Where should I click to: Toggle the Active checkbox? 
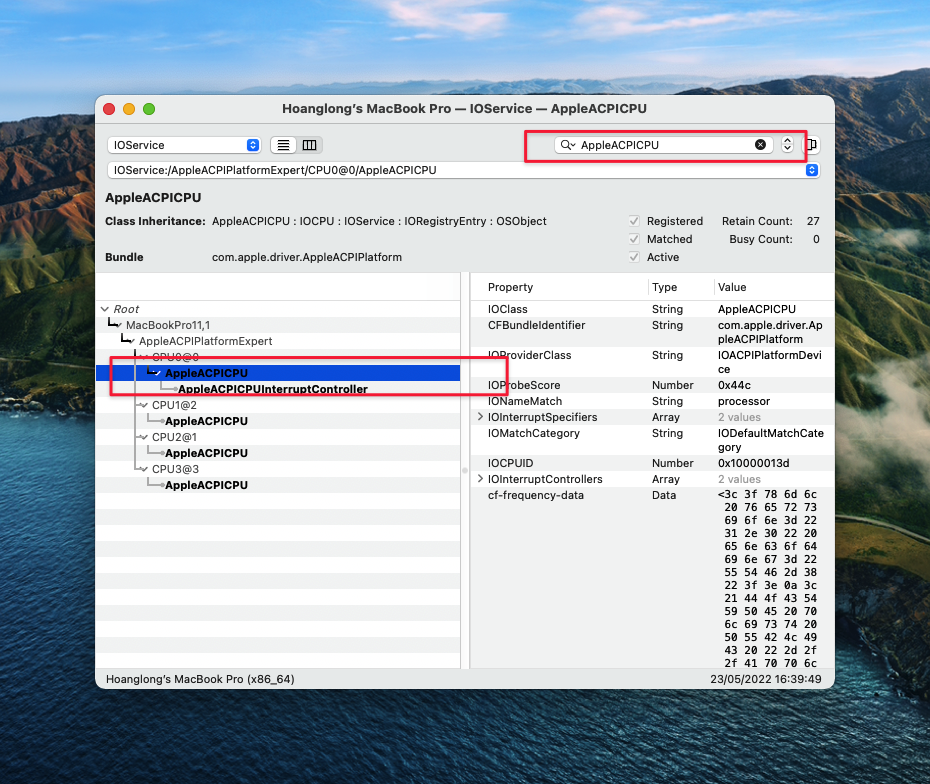coord(634,257)
